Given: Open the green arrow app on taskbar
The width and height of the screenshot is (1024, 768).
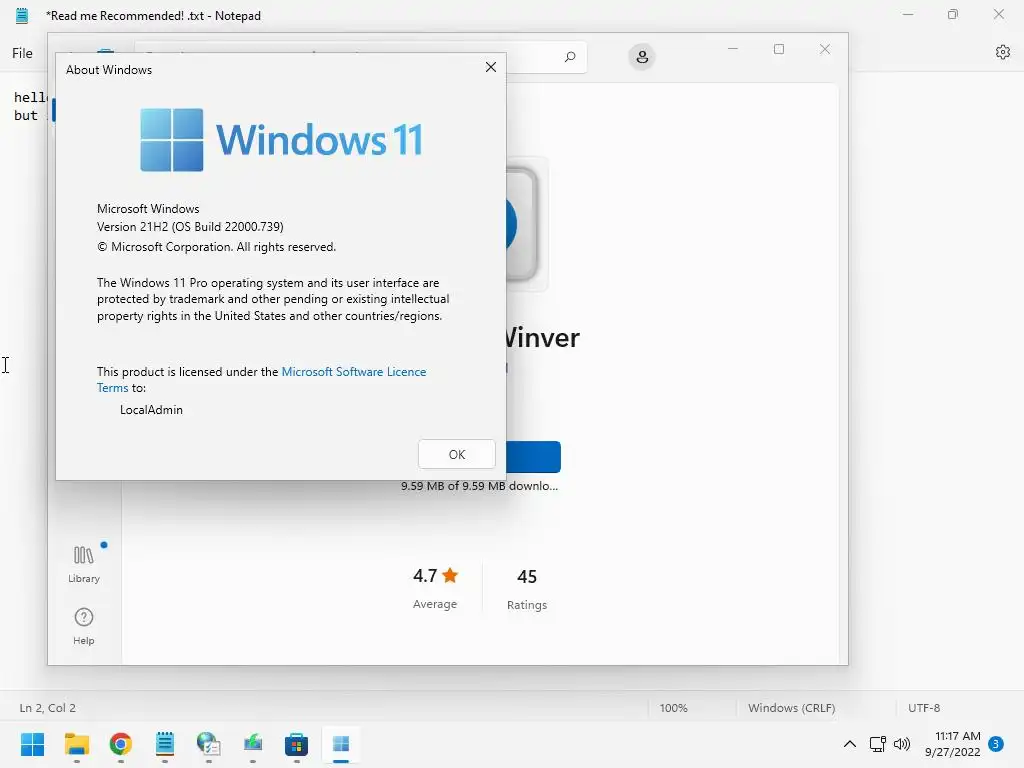Looking at the screenshot, I should click(x=253, y=744).
